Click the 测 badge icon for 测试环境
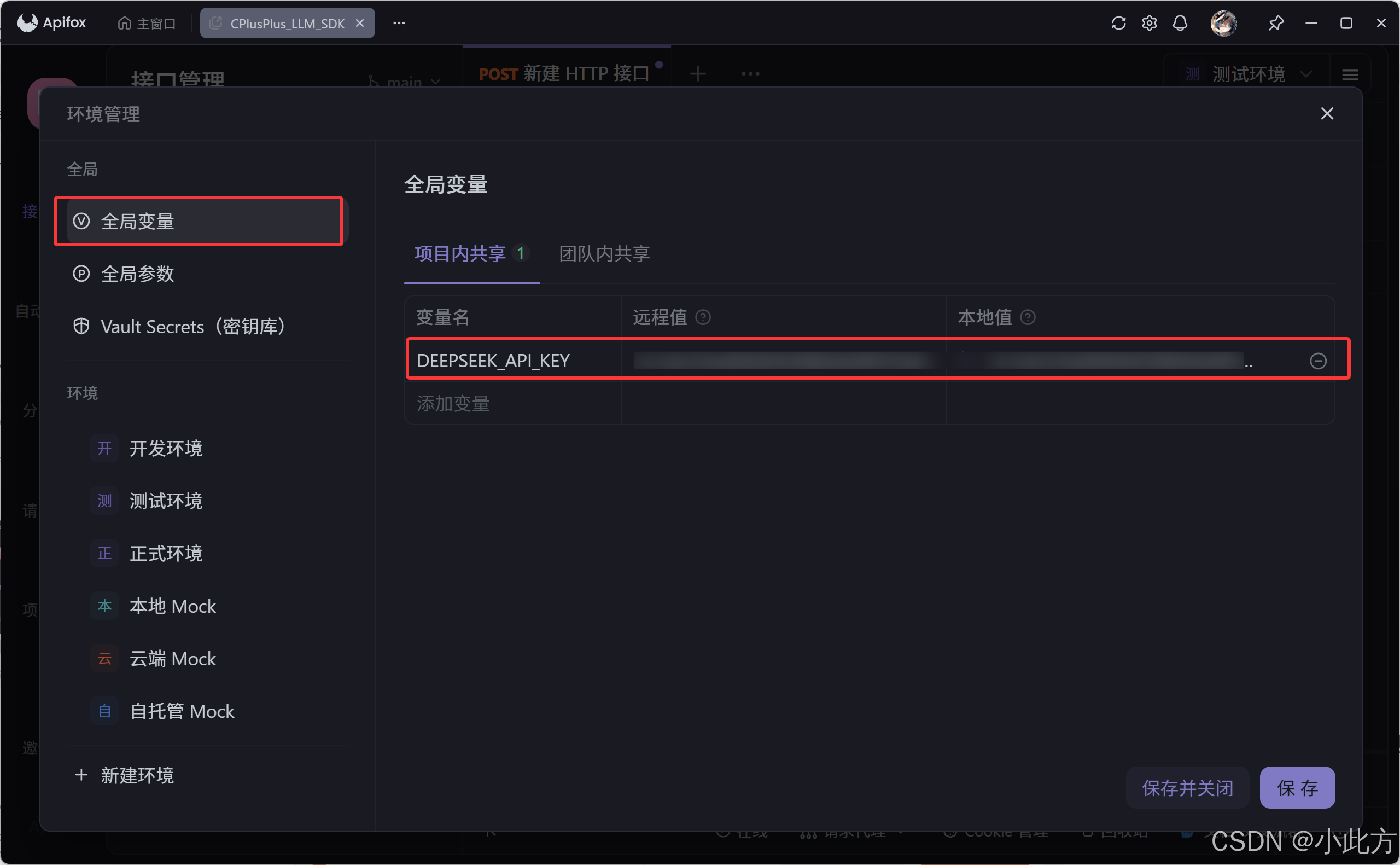The width and height of the screenshot is (1400, 865). pos(104,501)
